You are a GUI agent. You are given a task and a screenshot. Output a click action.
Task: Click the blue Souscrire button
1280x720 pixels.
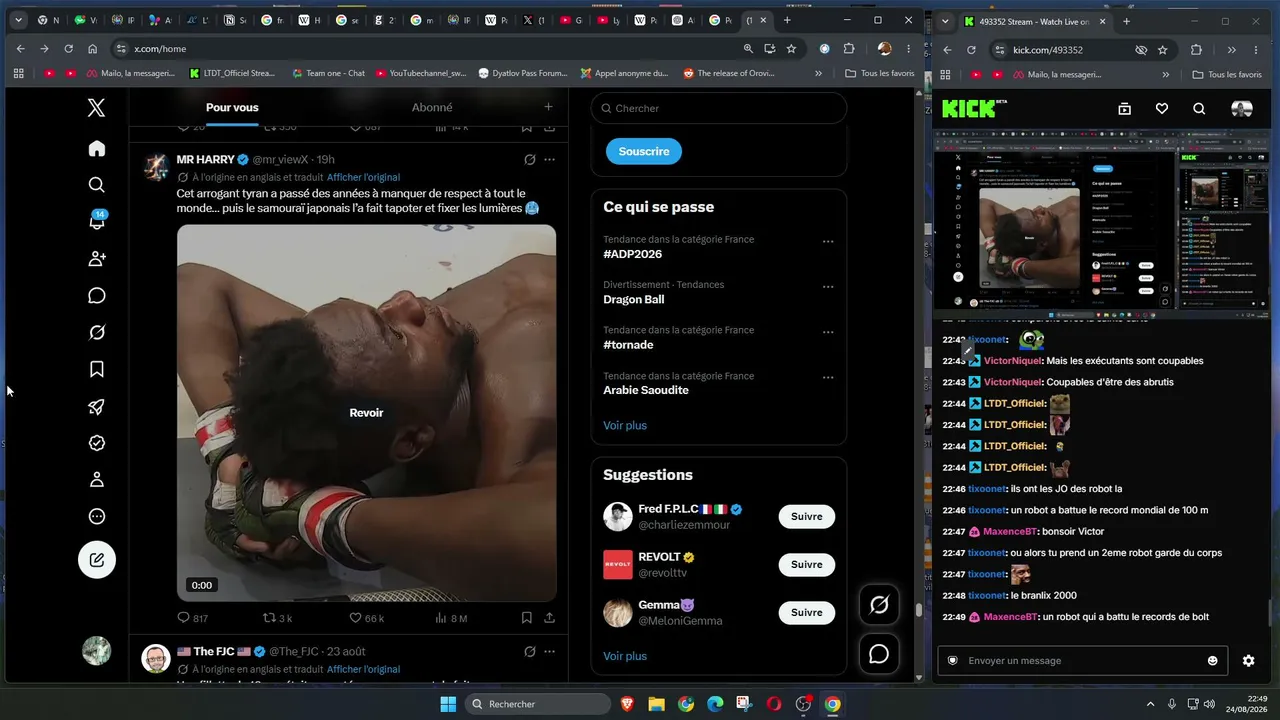[644, 151]
